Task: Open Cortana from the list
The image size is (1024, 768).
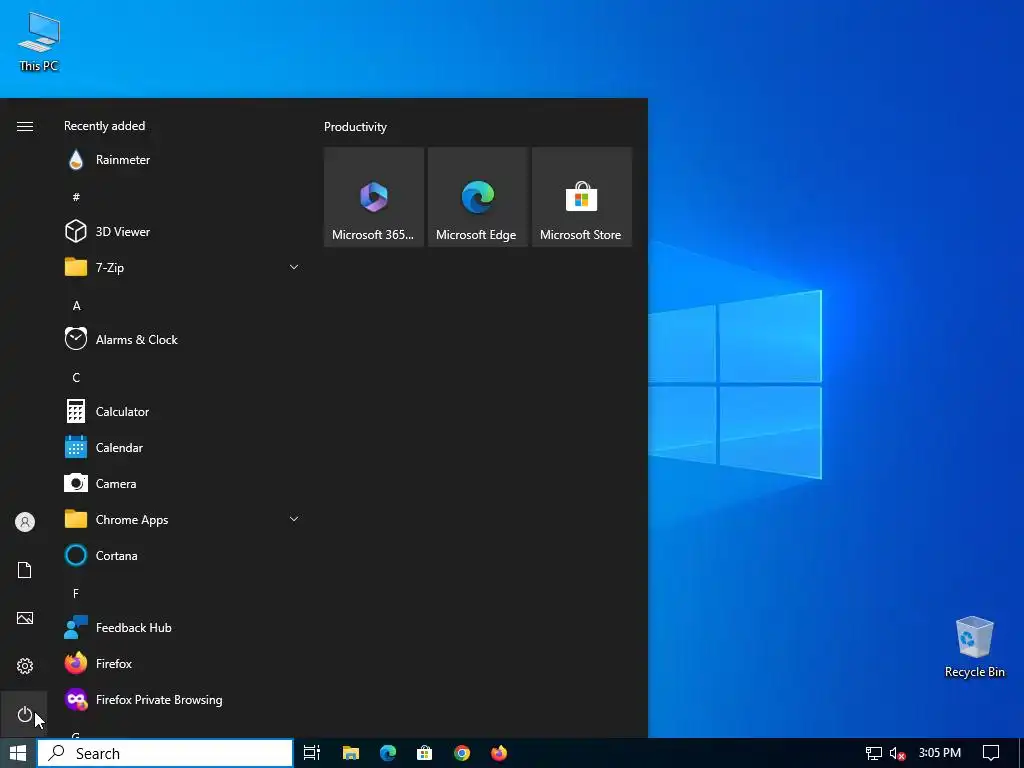Action: 183,556
